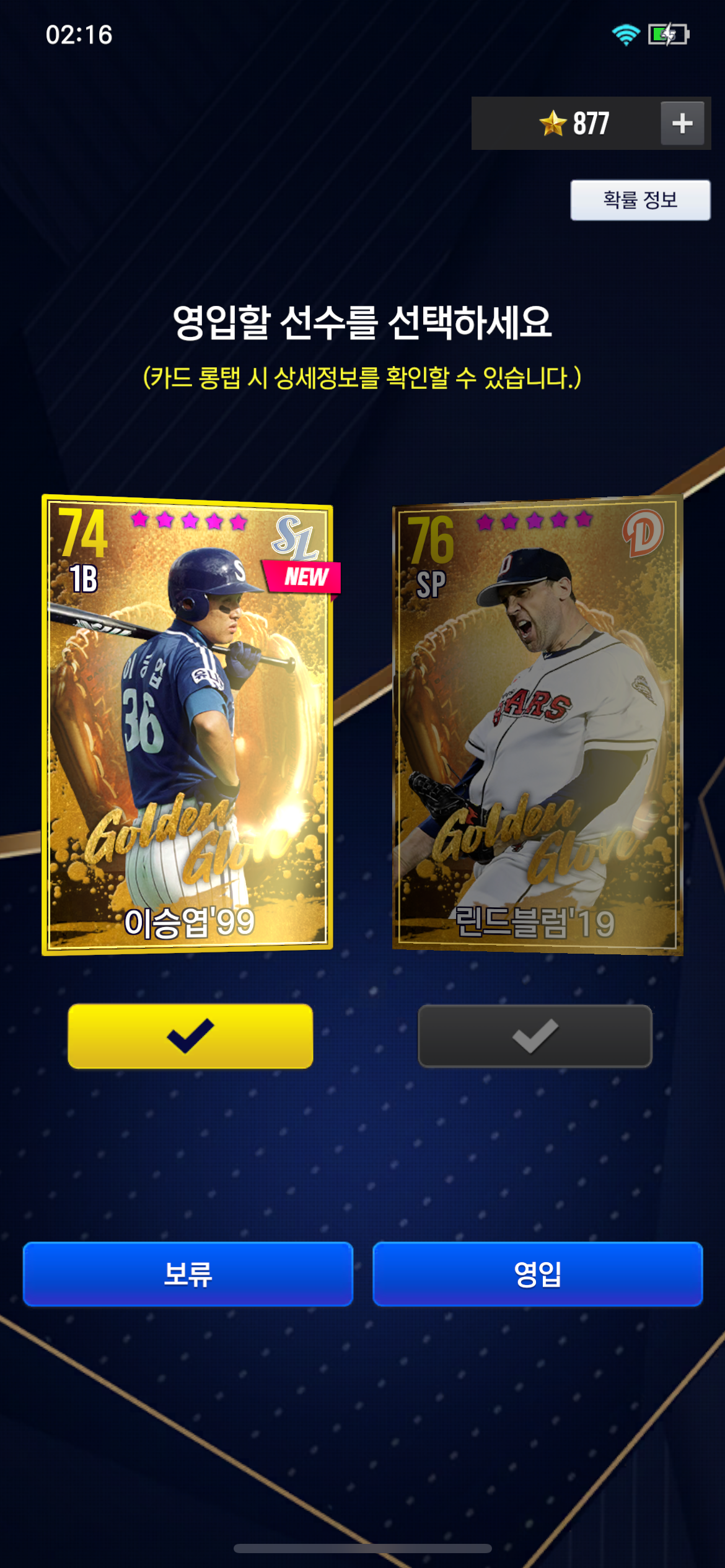Tap the 1B position label
Image resolution: width=725 pixels, height=1568 pixels.
(x=84, y=579)
